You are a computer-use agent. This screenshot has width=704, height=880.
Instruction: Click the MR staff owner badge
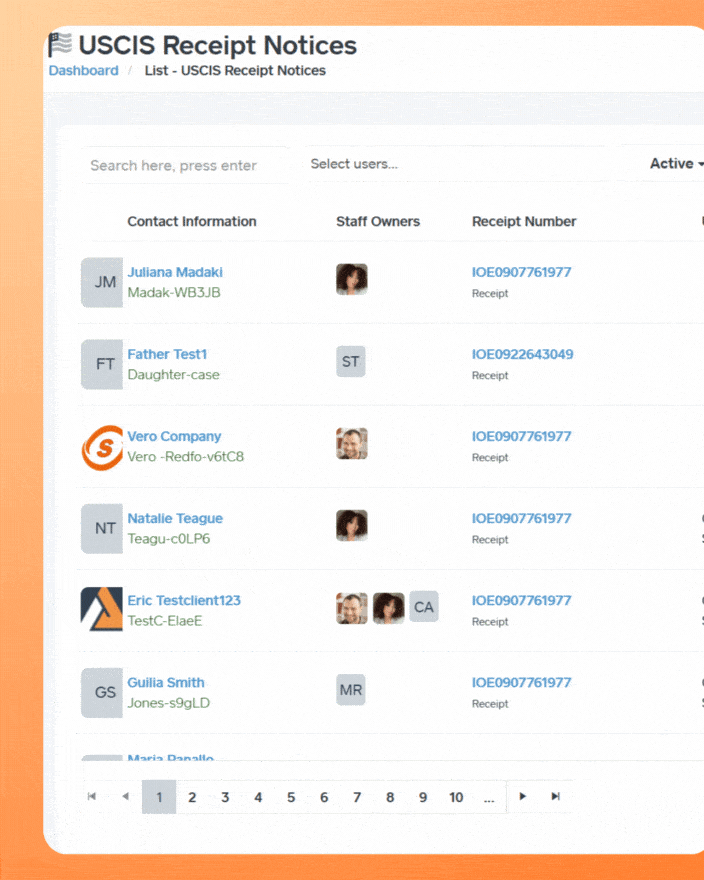coord(350,690)
